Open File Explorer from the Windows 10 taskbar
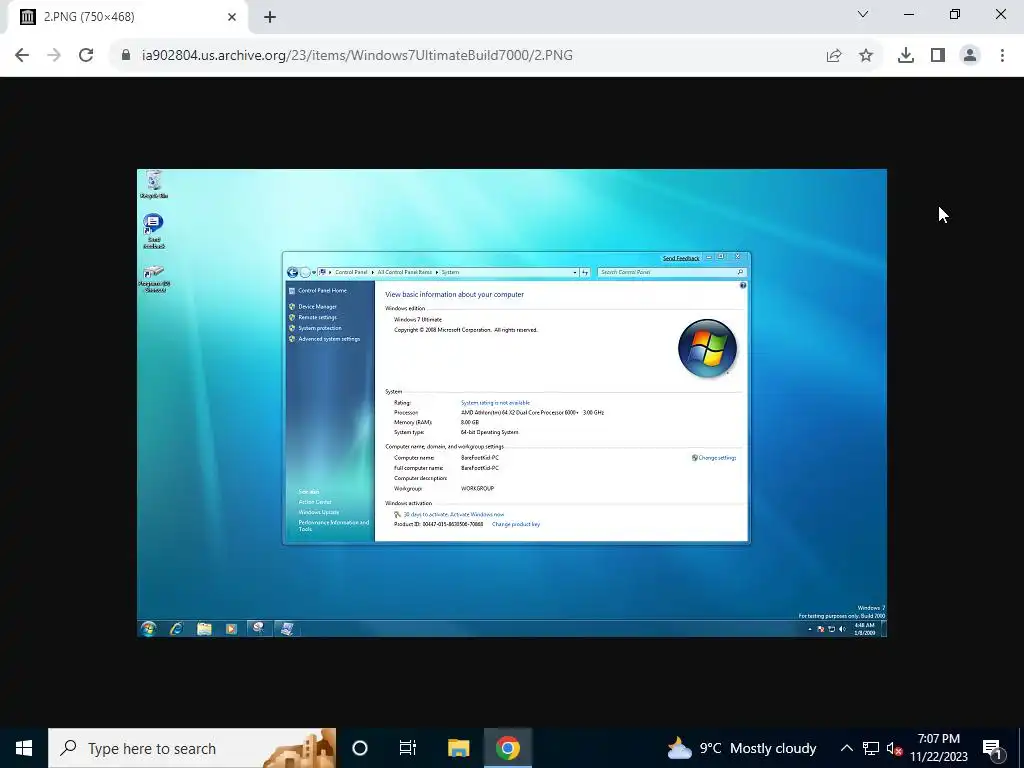Viewport: 1024px width, 768px height. tap(458, 748)
